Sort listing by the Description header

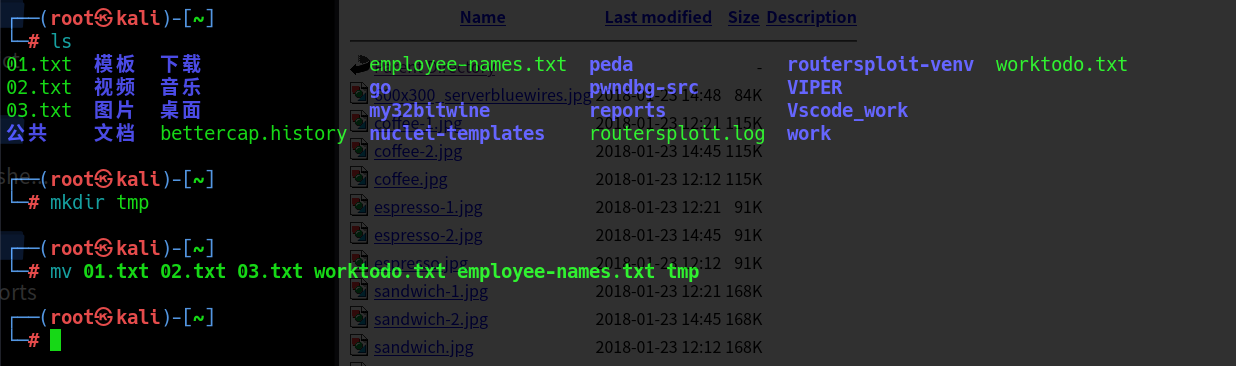(811, 17)
